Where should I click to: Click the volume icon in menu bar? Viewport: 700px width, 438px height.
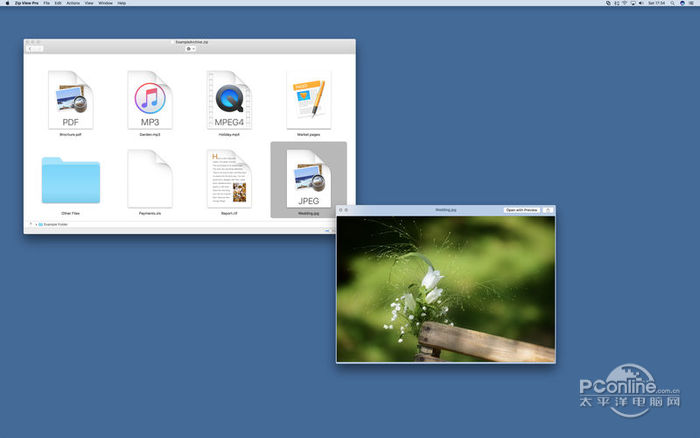point(641,3)
